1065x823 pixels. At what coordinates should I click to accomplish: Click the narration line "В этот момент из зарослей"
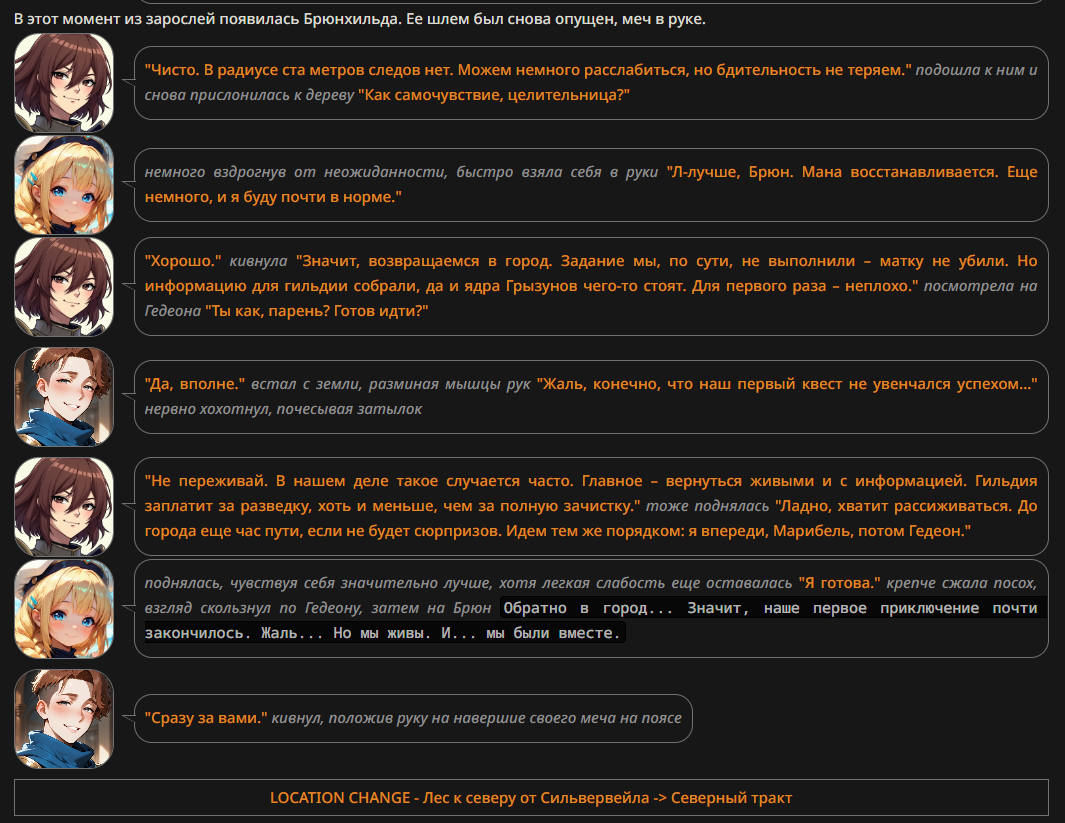tap(360, 19)
